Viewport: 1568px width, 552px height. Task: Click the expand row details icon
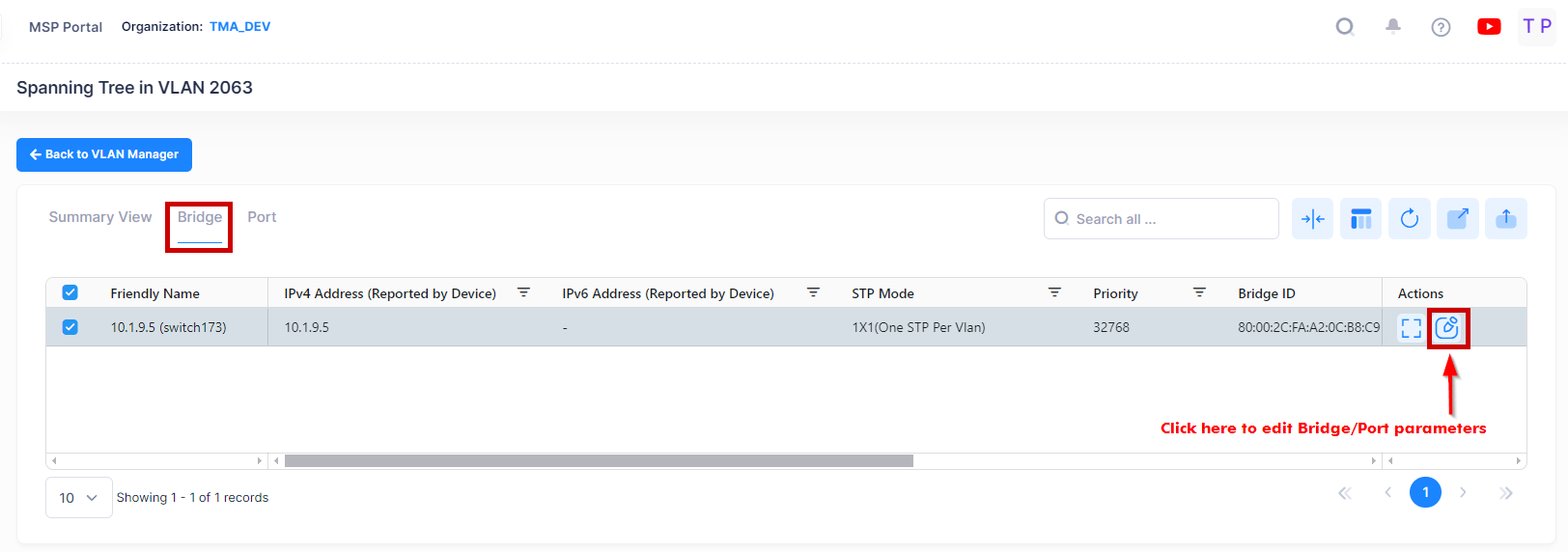coord(1411,328)
